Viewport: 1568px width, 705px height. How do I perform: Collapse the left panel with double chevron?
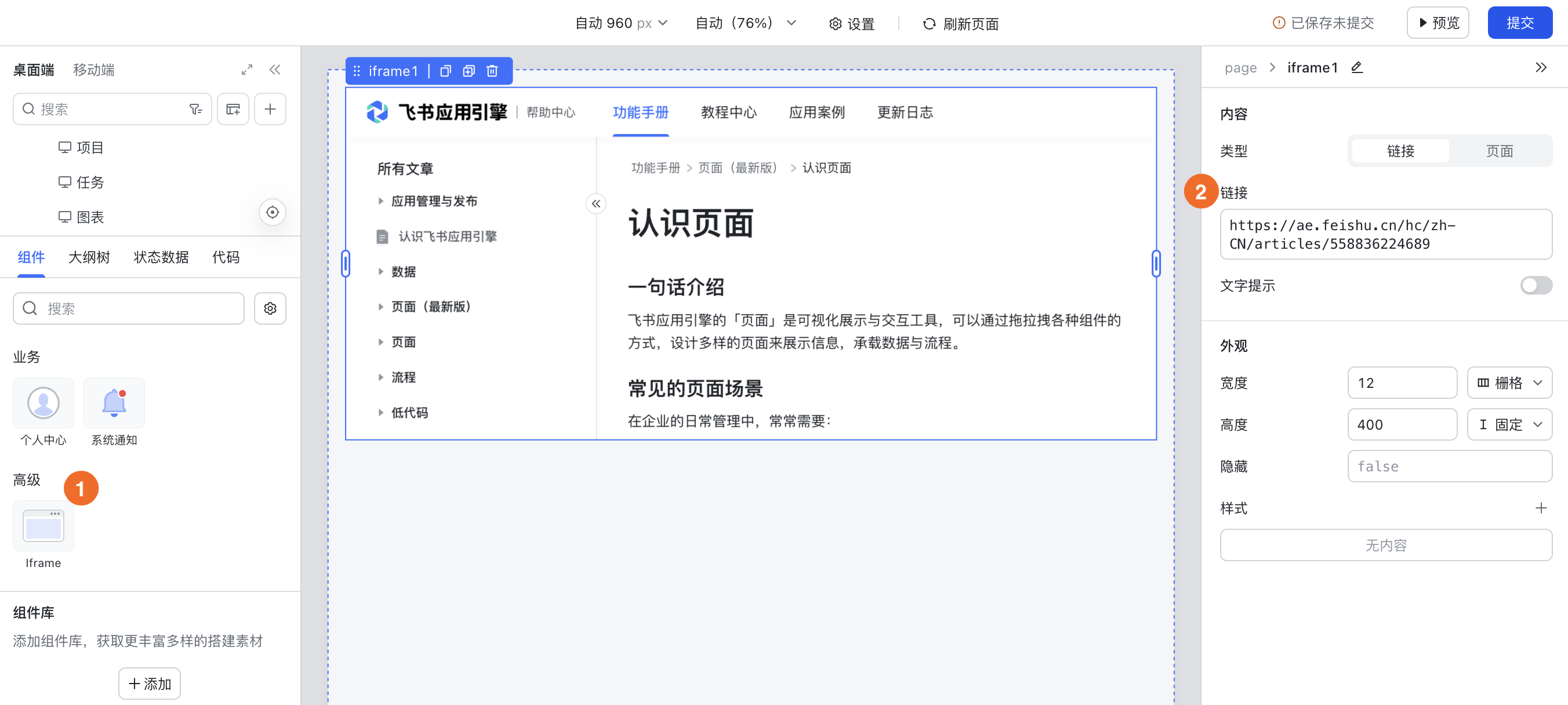click(x=275, y=70)
